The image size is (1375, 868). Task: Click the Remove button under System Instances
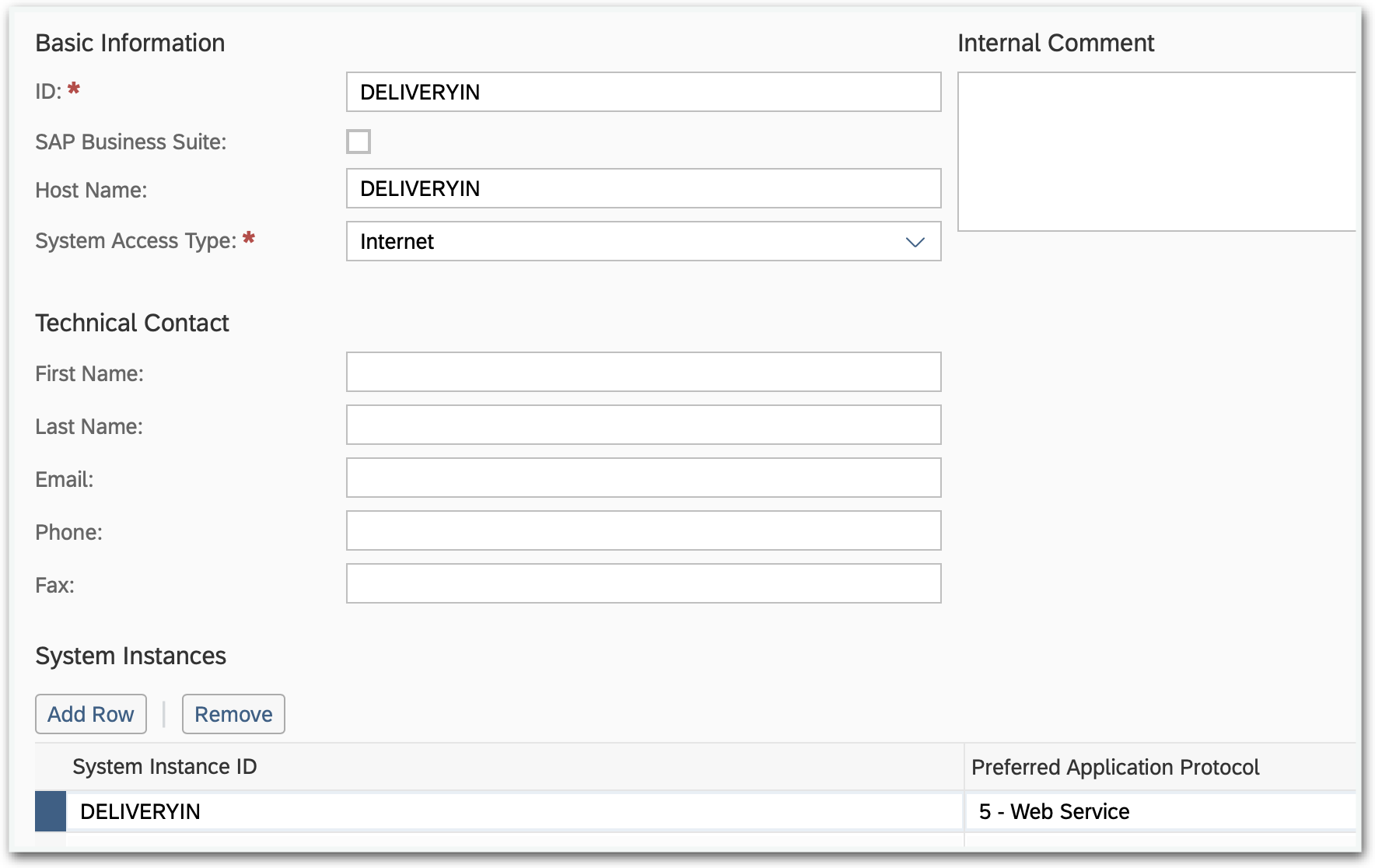[233, 714]
